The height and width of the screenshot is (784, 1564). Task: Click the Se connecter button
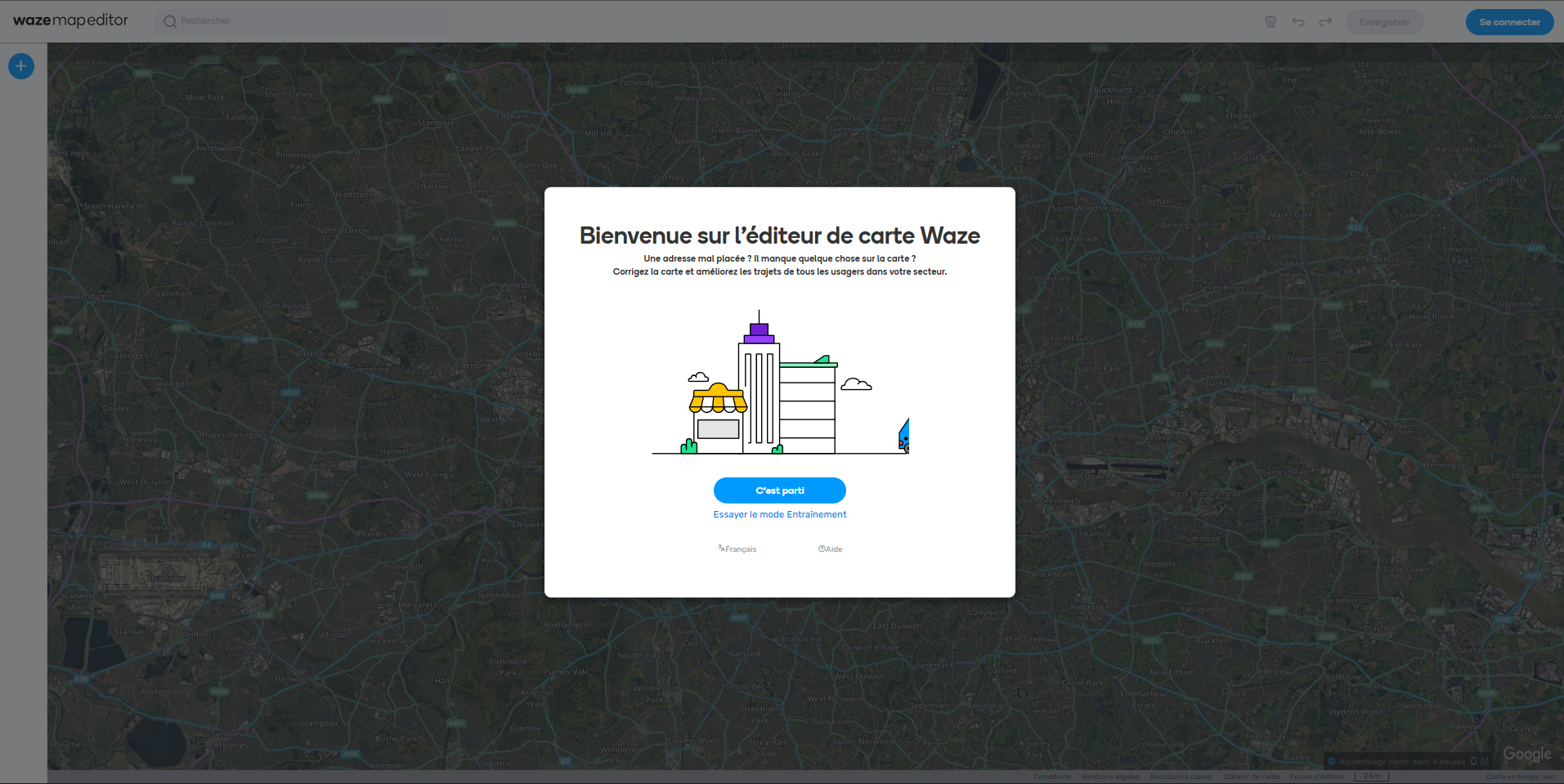[x=1509, y=22]
